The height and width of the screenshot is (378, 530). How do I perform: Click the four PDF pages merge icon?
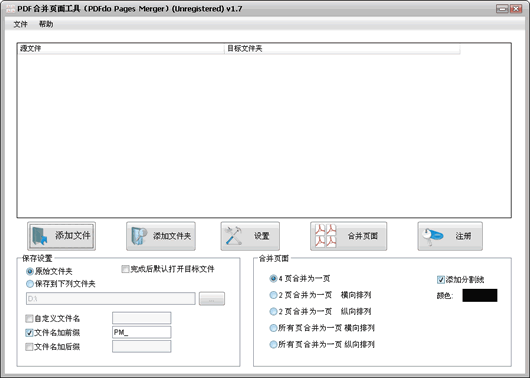[x=326, y=236]
